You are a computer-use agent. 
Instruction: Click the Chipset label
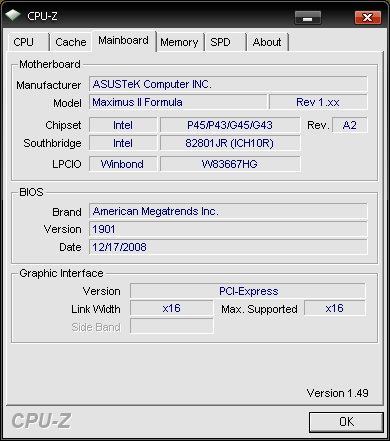tap(63, 125)
